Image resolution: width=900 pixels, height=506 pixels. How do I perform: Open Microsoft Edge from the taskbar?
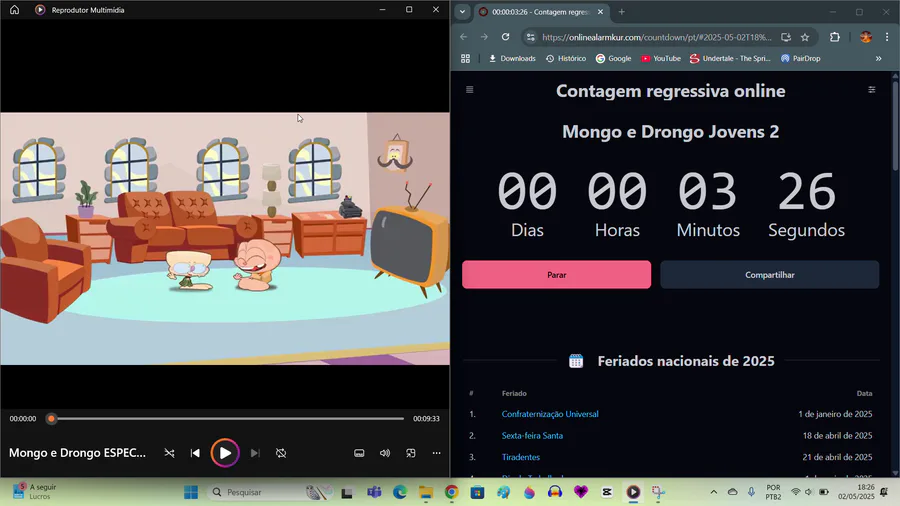coord(400,492)
